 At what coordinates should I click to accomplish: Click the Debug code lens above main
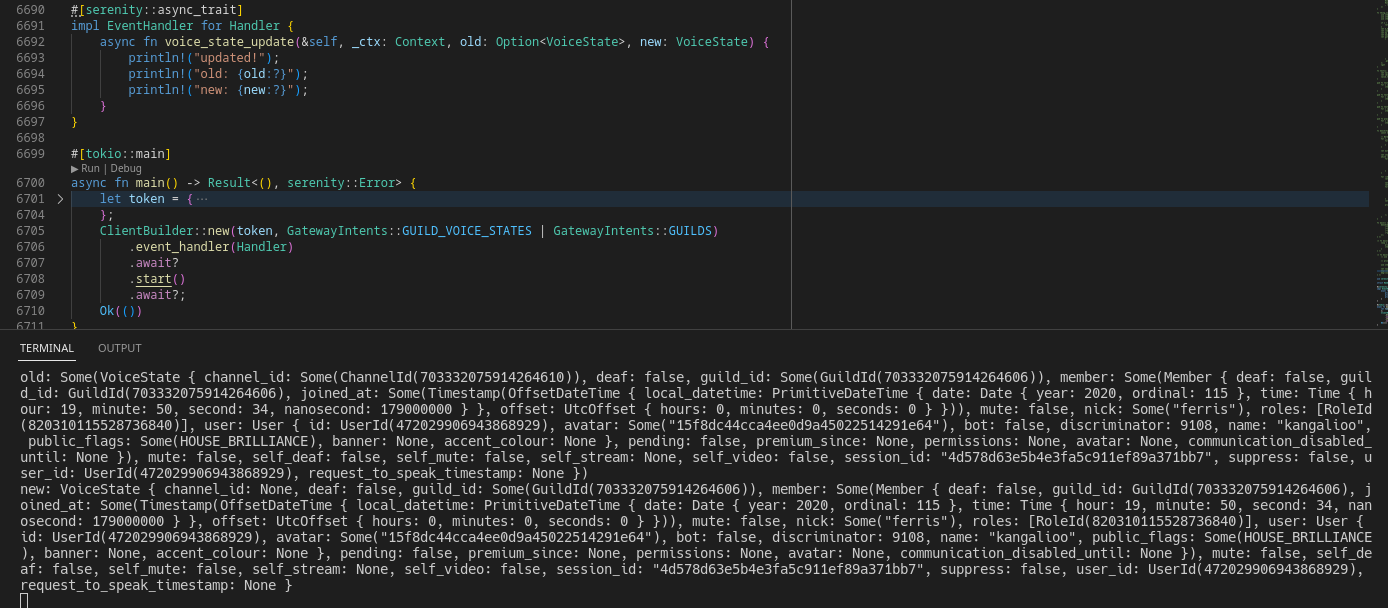tap(125, 169)
